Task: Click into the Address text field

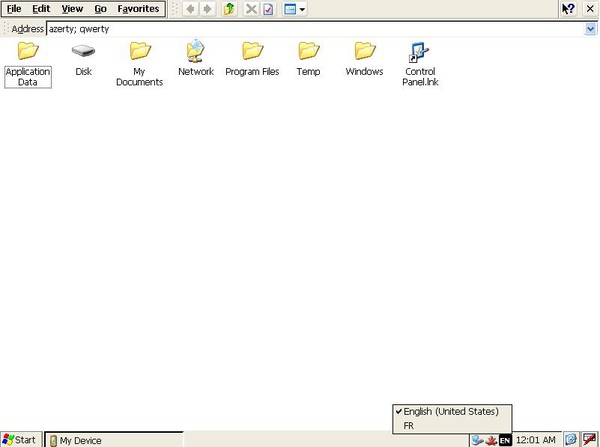Action: tap(300, 29)
